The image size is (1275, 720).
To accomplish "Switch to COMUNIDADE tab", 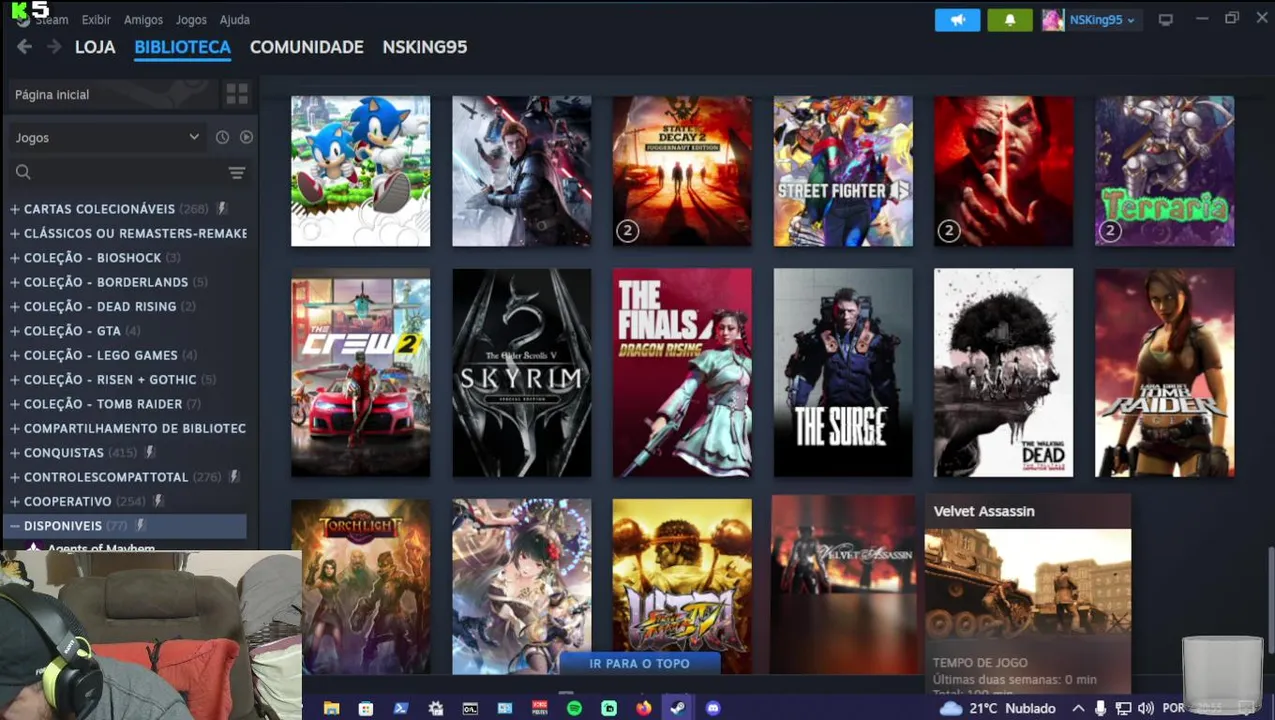I will click(x=306, y=47).
